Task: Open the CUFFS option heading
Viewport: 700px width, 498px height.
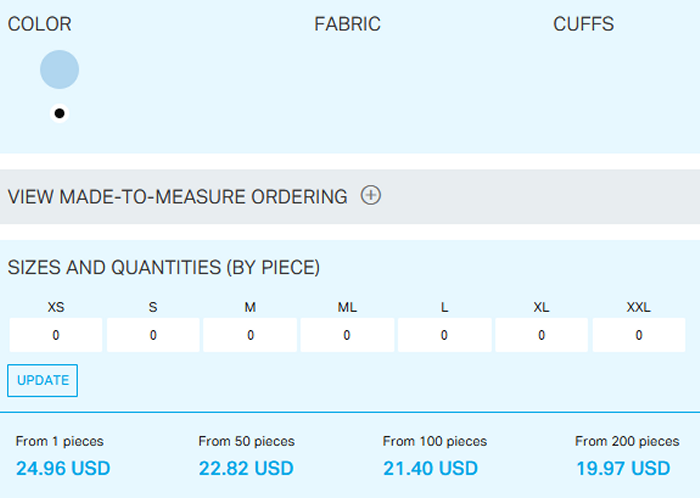Action: [583, 24]
